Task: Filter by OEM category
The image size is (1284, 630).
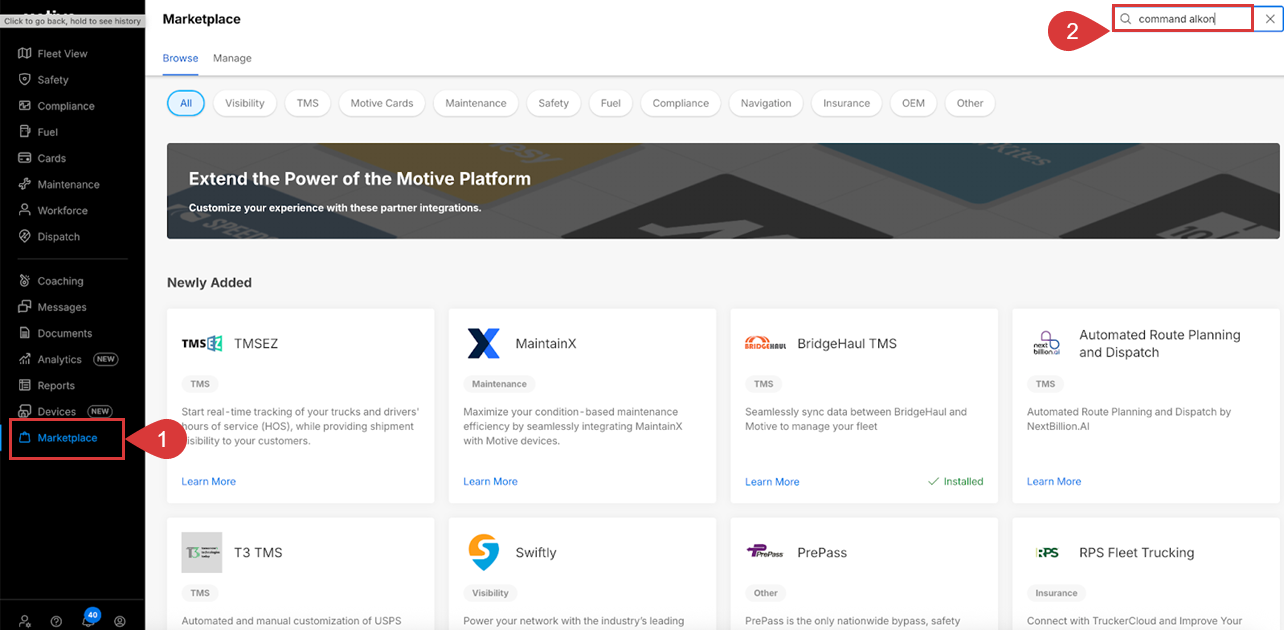Action: (913, 103)
